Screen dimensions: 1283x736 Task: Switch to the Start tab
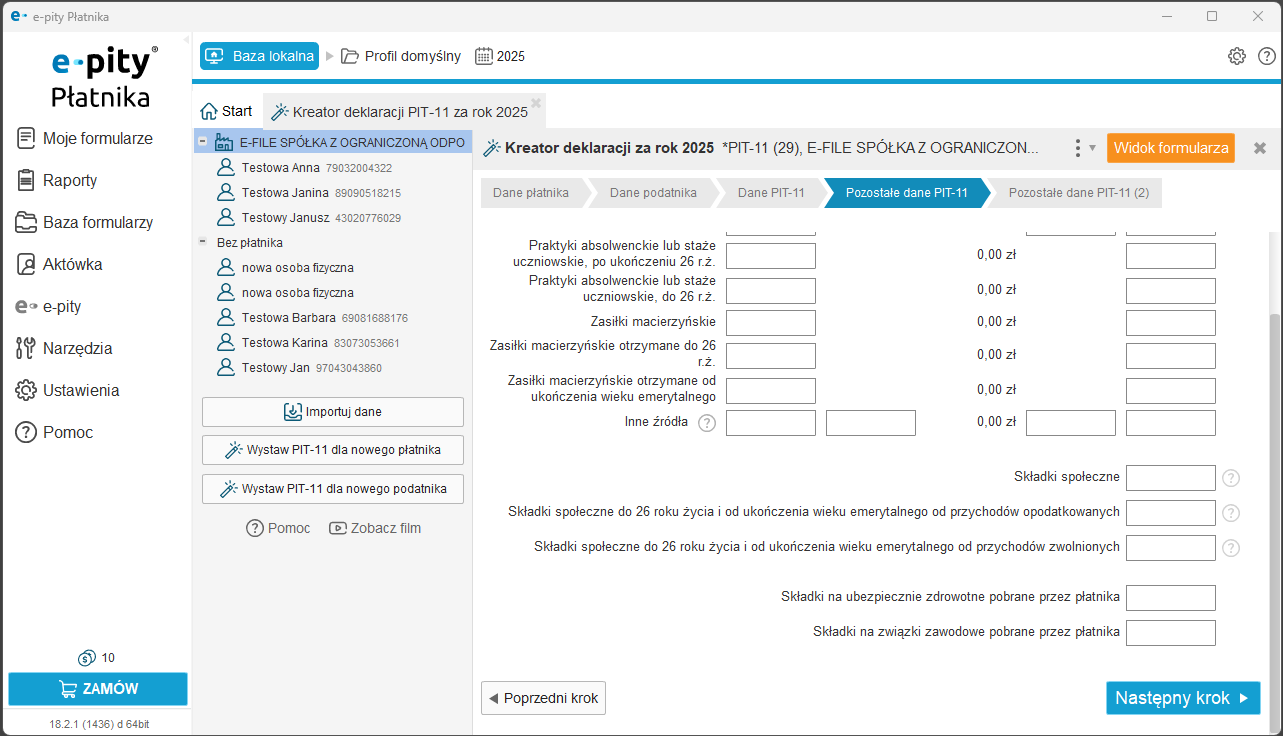point(227,111)
